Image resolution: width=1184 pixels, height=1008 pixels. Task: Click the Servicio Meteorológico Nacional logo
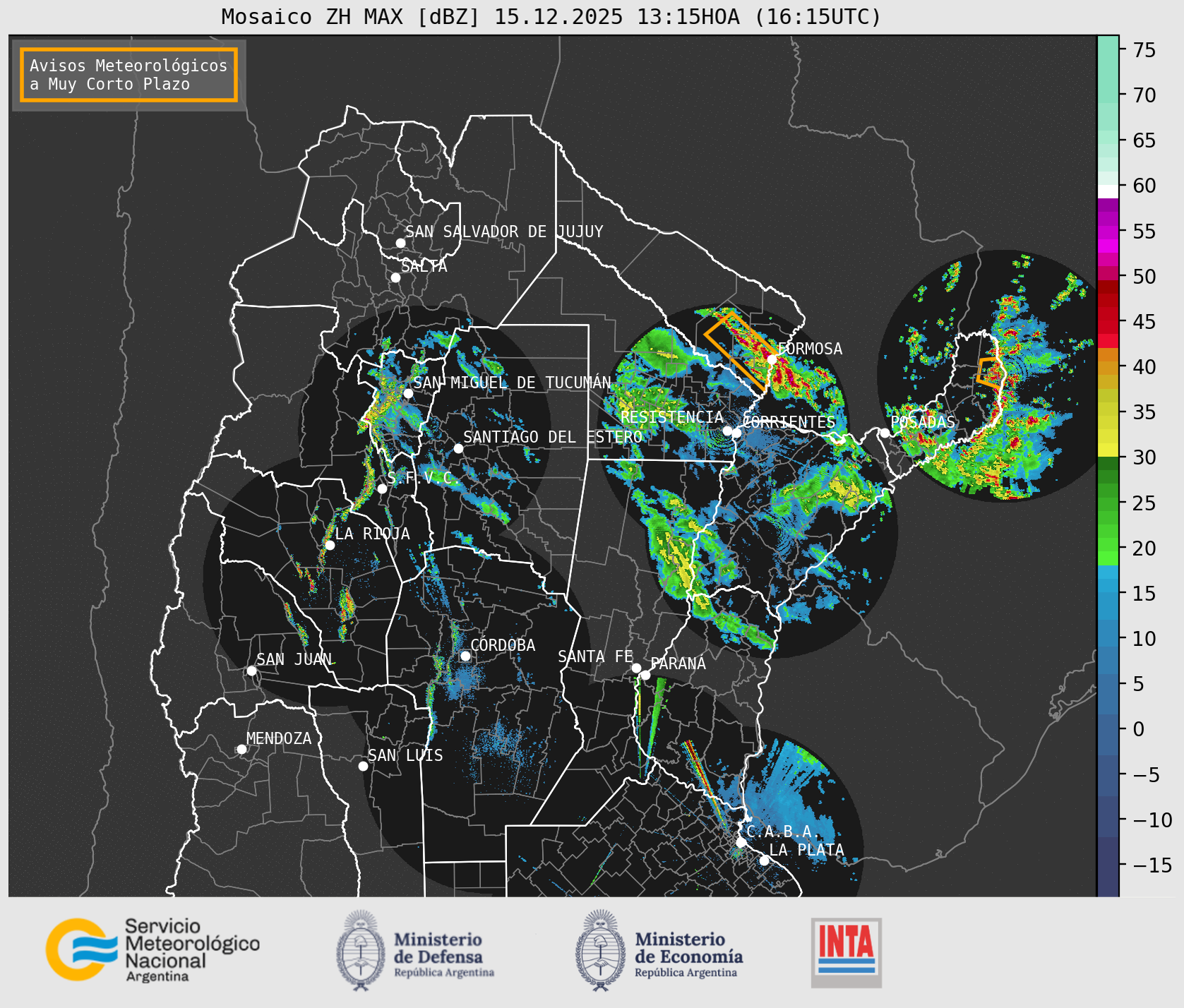[x=153, y=949]
